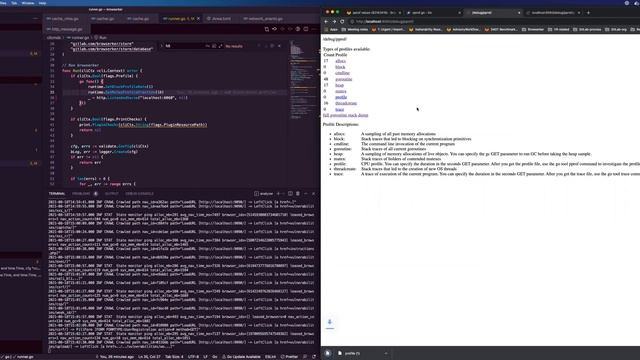
Task: Open the allocs profile link
Action: click(340, 61)
